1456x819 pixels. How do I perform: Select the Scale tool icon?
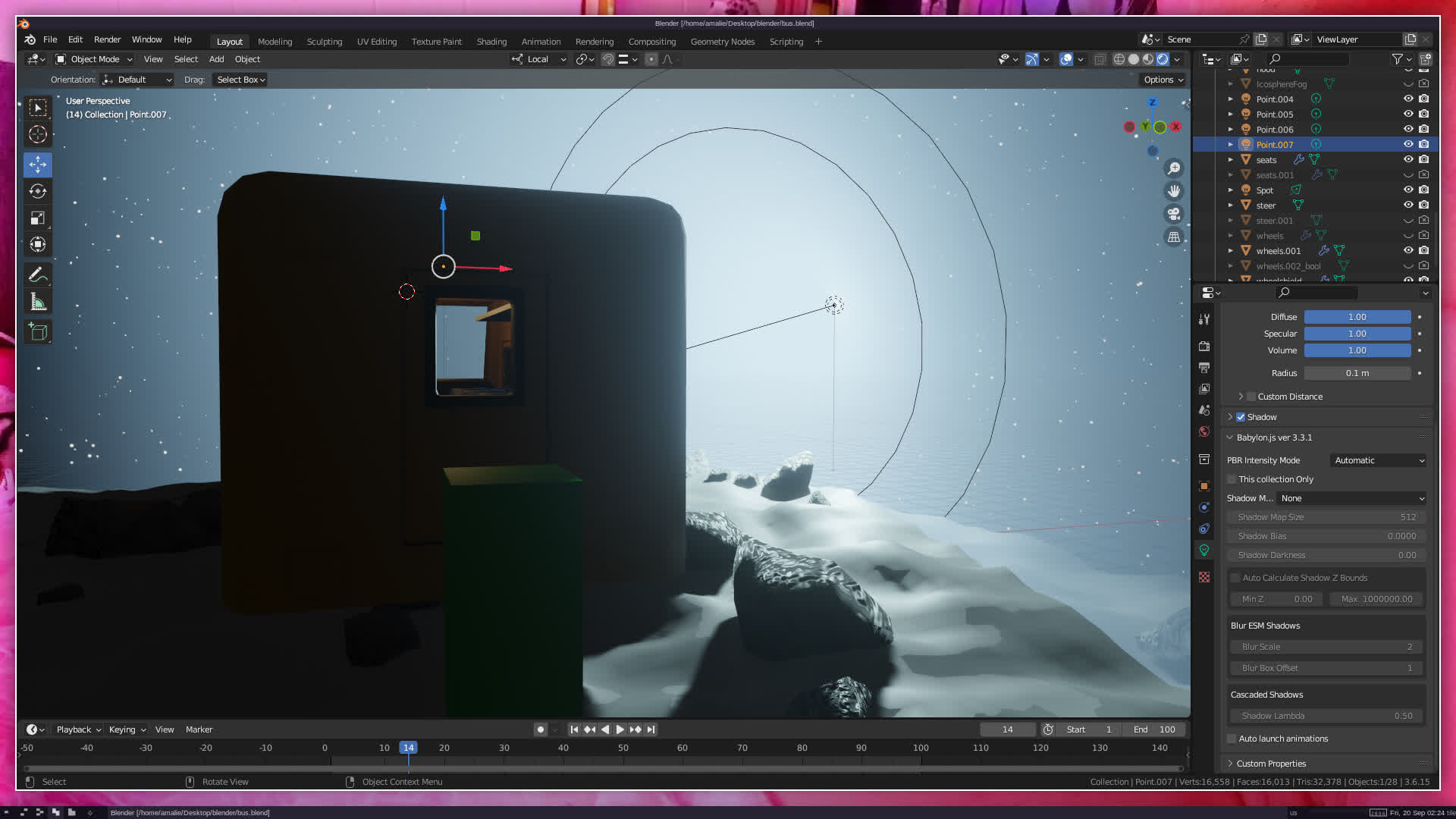[38, 218]
